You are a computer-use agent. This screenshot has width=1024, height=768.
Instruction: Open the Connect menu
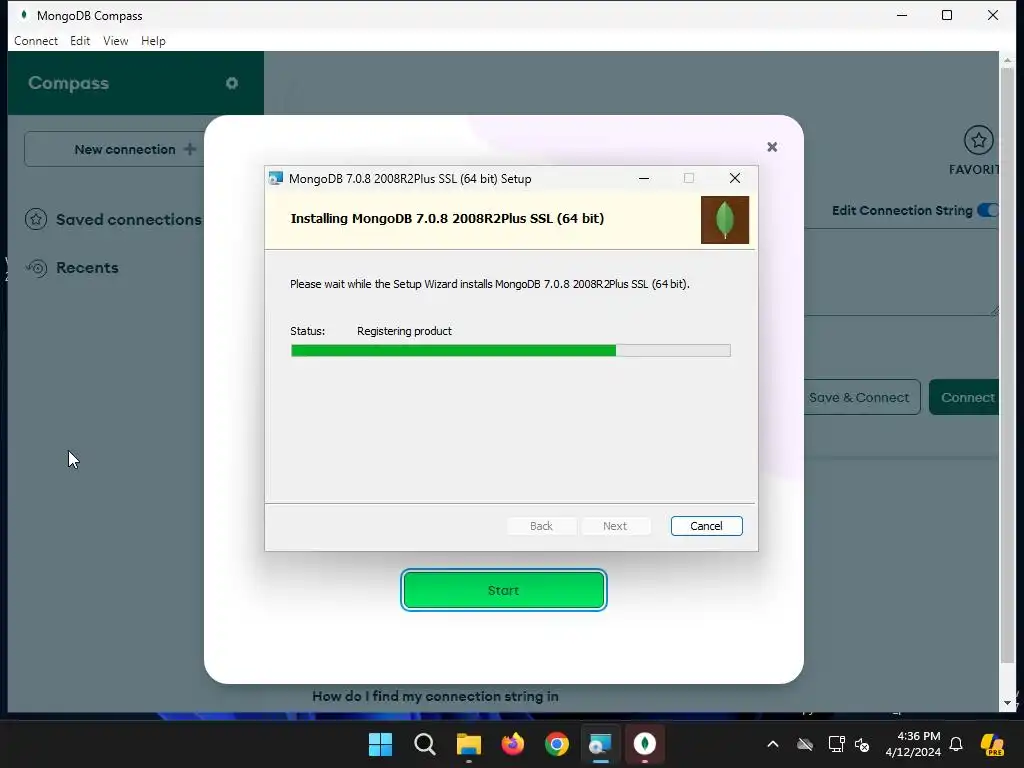36,40
